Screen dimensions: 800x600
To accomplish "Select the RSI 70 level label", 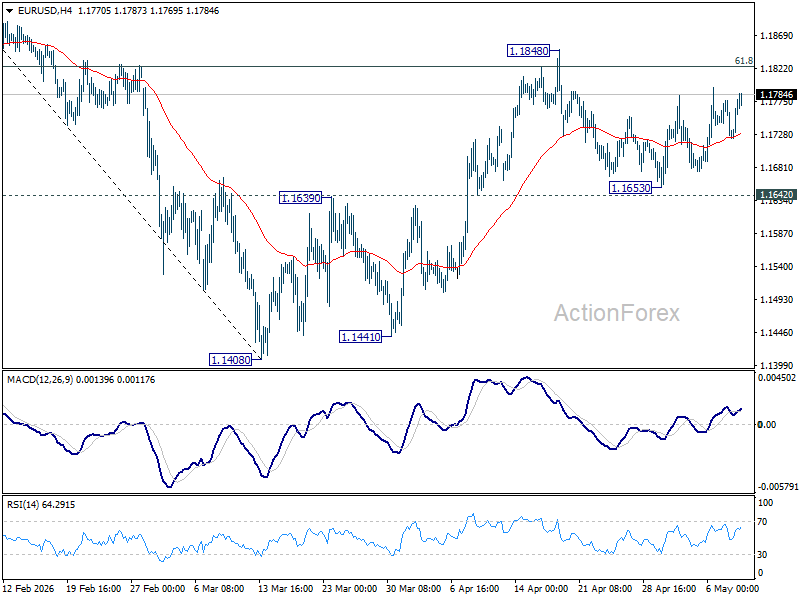I will pos(762,521).
